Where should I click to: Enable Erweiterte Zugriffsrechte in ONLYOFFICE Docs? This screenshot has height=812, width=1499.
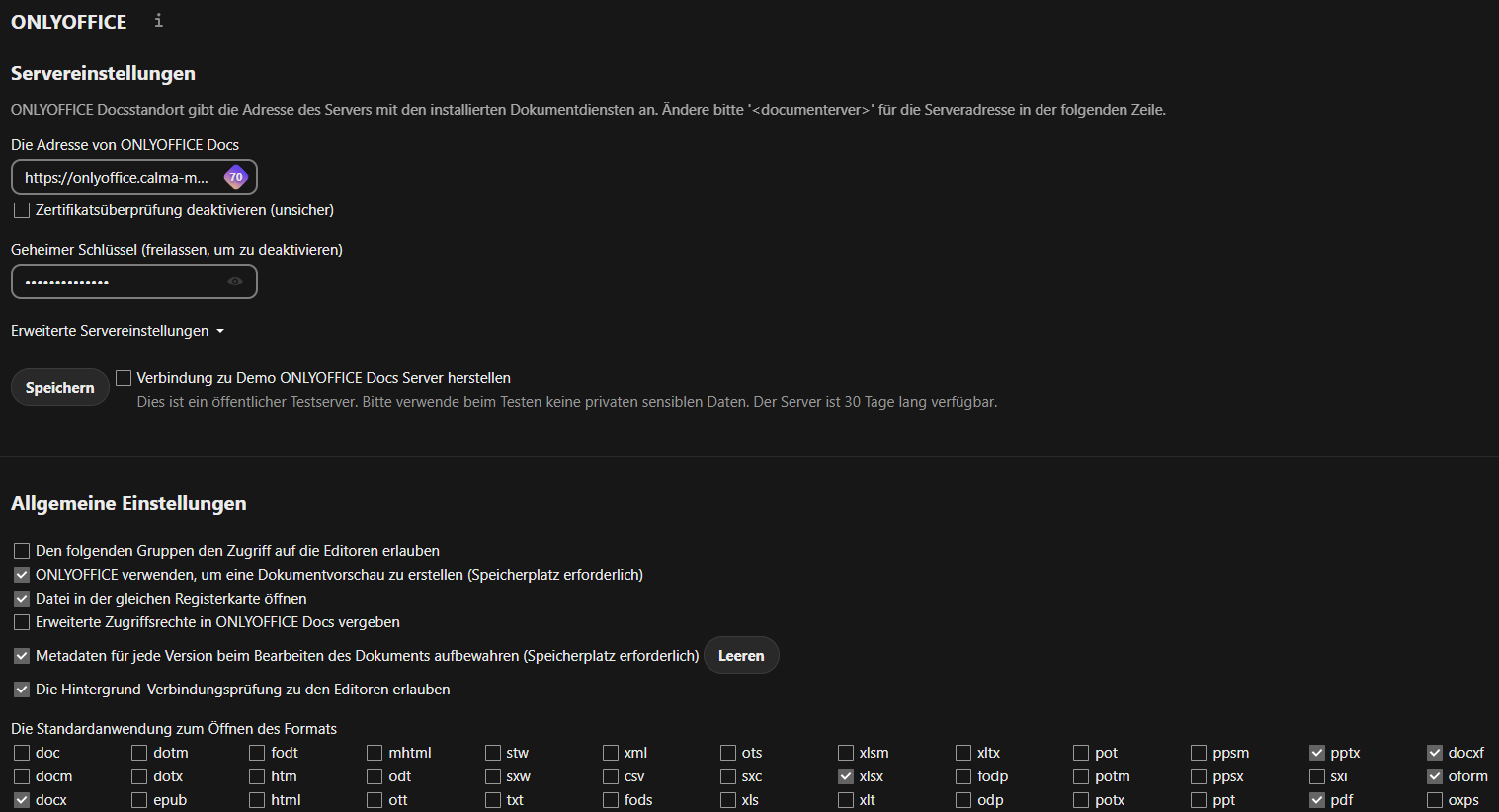(22, 622)
